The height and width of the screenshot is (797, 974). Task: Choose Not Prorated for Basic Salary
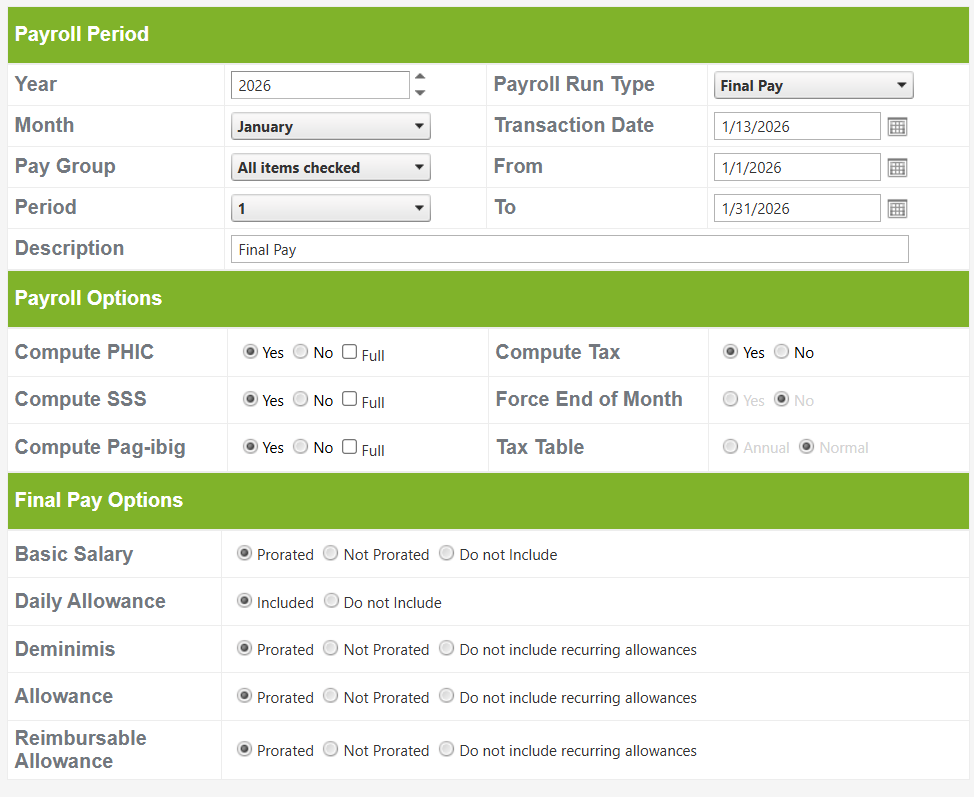point(331,554)
